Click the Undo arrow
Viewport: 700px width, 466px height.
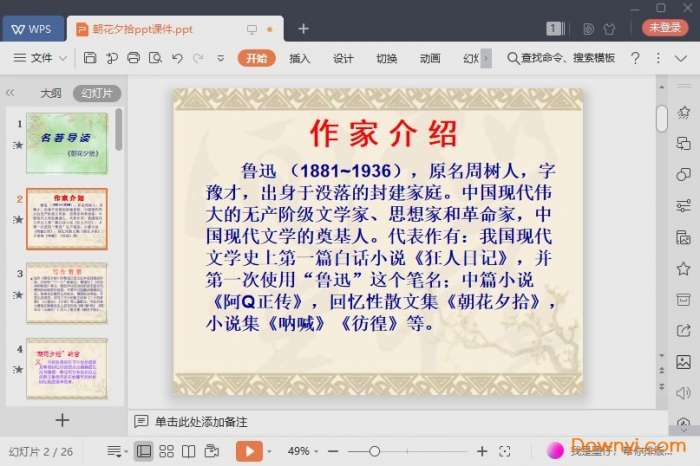(x=177, y=58)
